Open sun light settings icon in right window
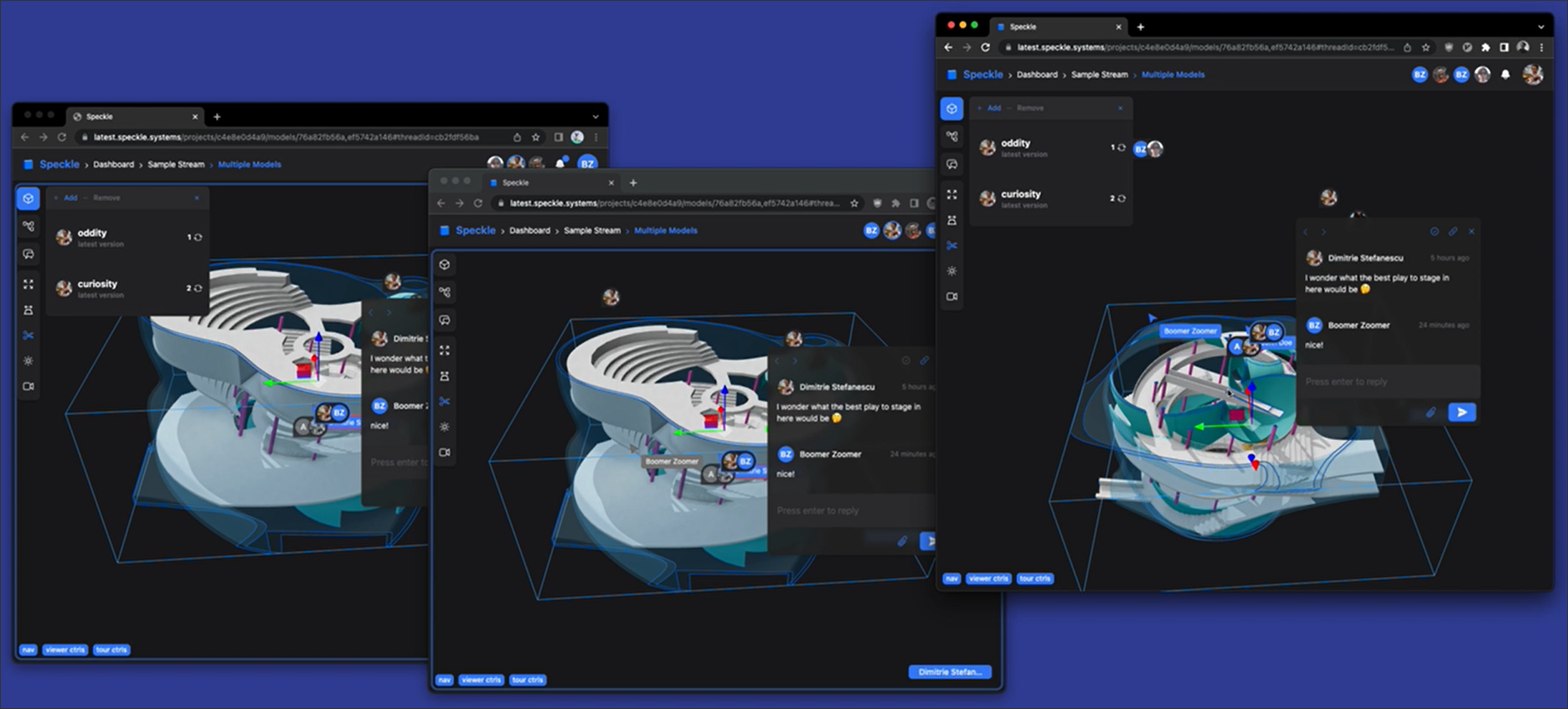Image resolution: width=1568 pixels, height=709 pixels. (x=952, y=271)
